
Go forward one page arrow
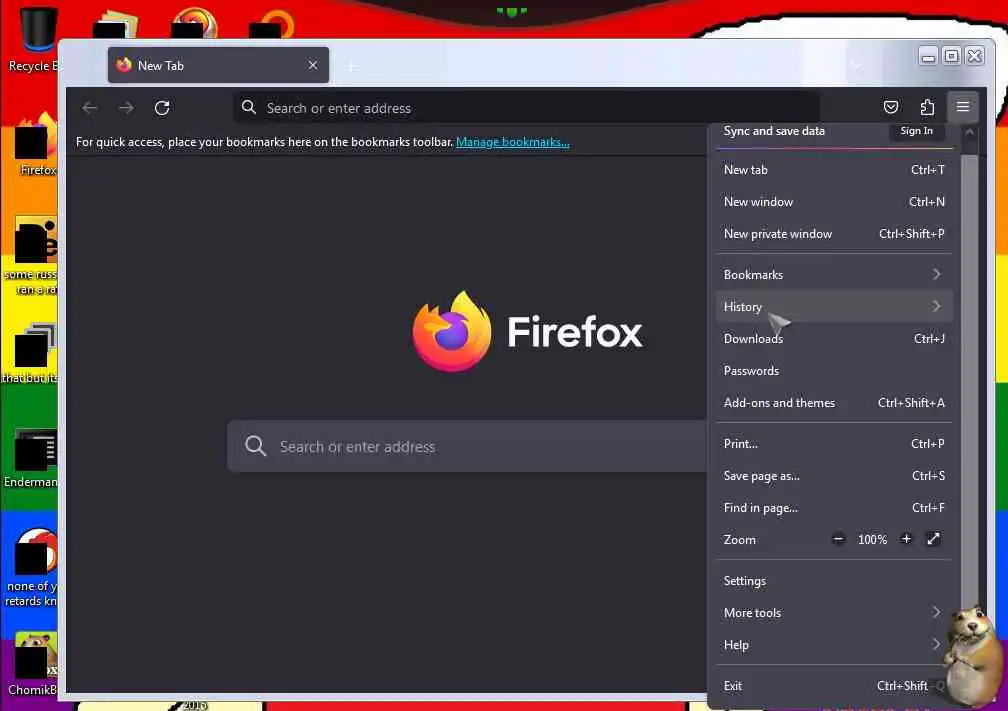(126, 108)
